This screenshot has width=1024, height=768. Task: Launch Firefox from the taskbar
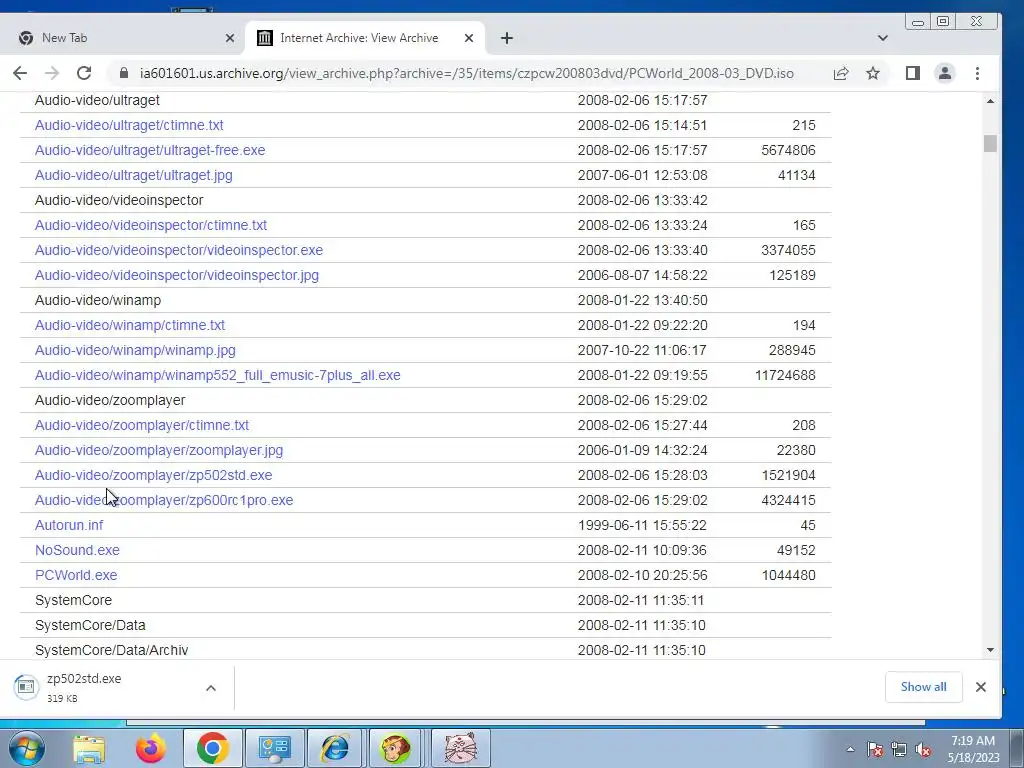[x=151, y=748]
